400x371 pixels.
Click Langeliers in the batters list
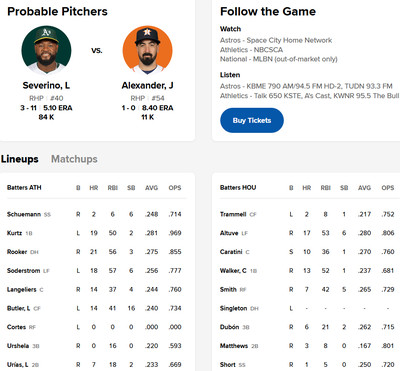21,289
